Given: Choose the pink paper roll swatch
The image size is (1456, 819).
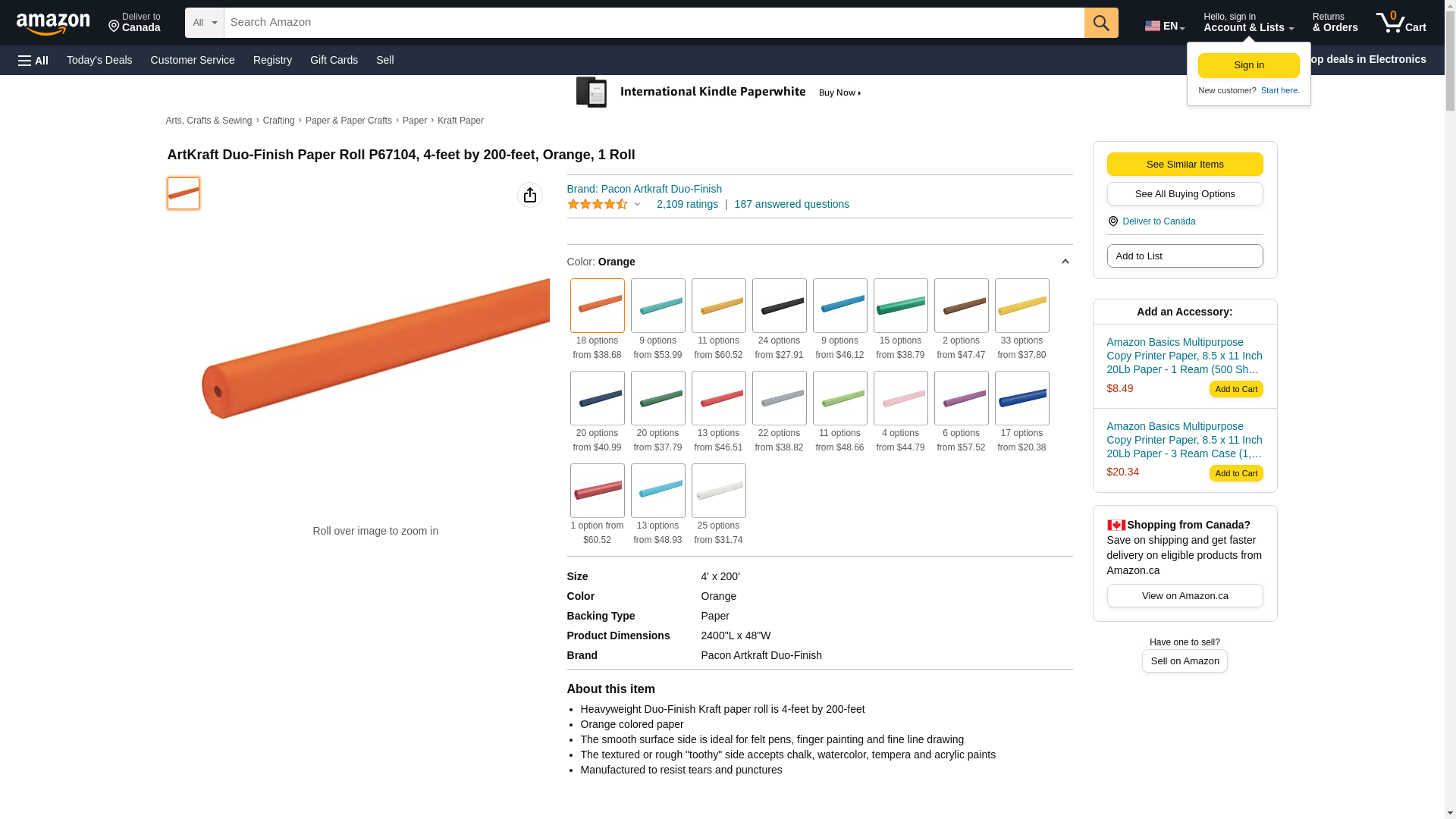Looking at the screenshot, I should pyautogui.click(x=900, y=398).
